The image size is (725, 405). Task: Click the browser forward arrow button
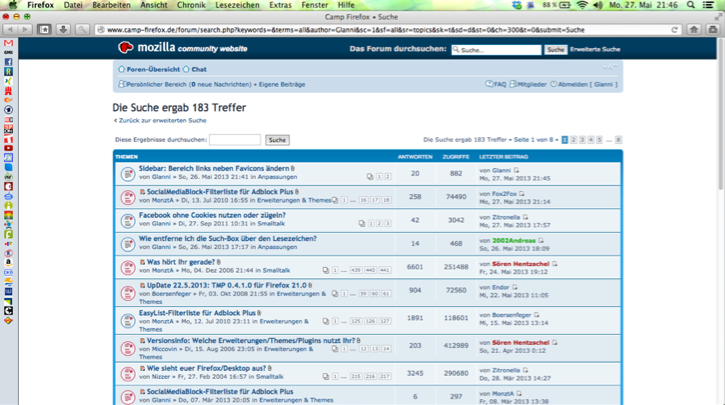click(25, 30)
